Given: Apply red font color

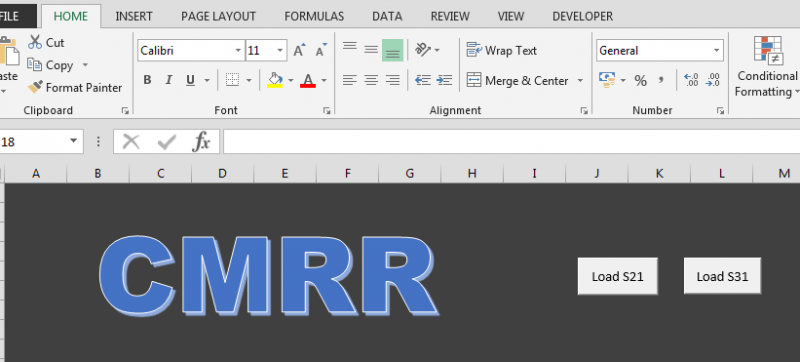Looking at the screenshot, I should [x=308, y=80].
